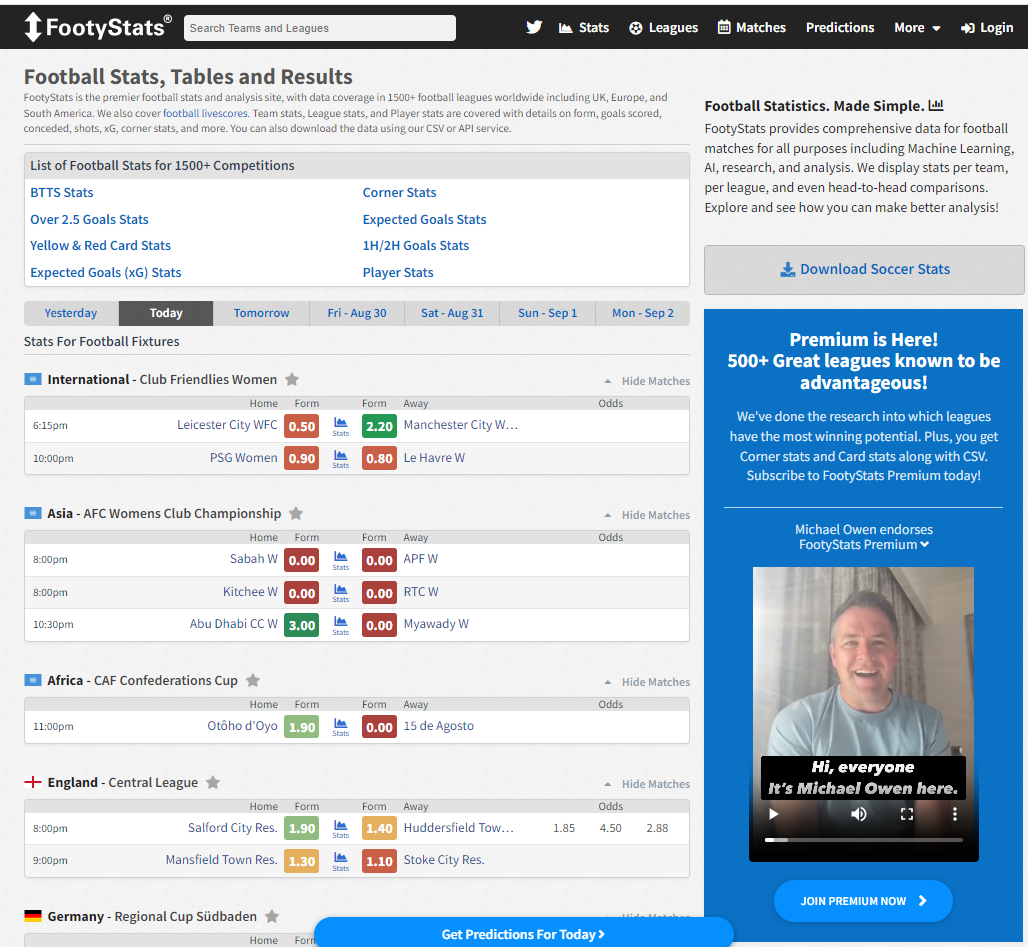
Task: Open 15 de Agosto team link
Action: pyautogui.click(x=439, y=726)
